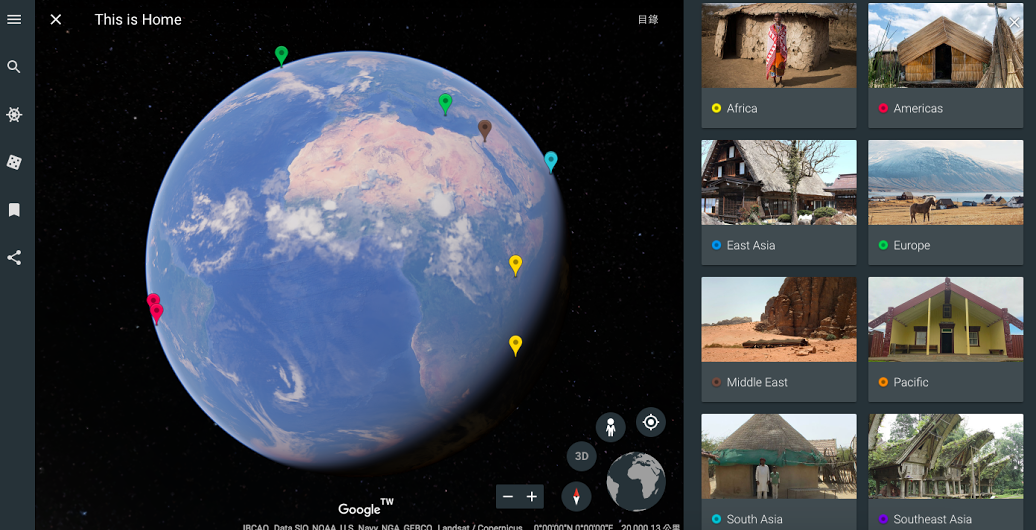Click the brown dot beside Middle East

tap(716, 382)
